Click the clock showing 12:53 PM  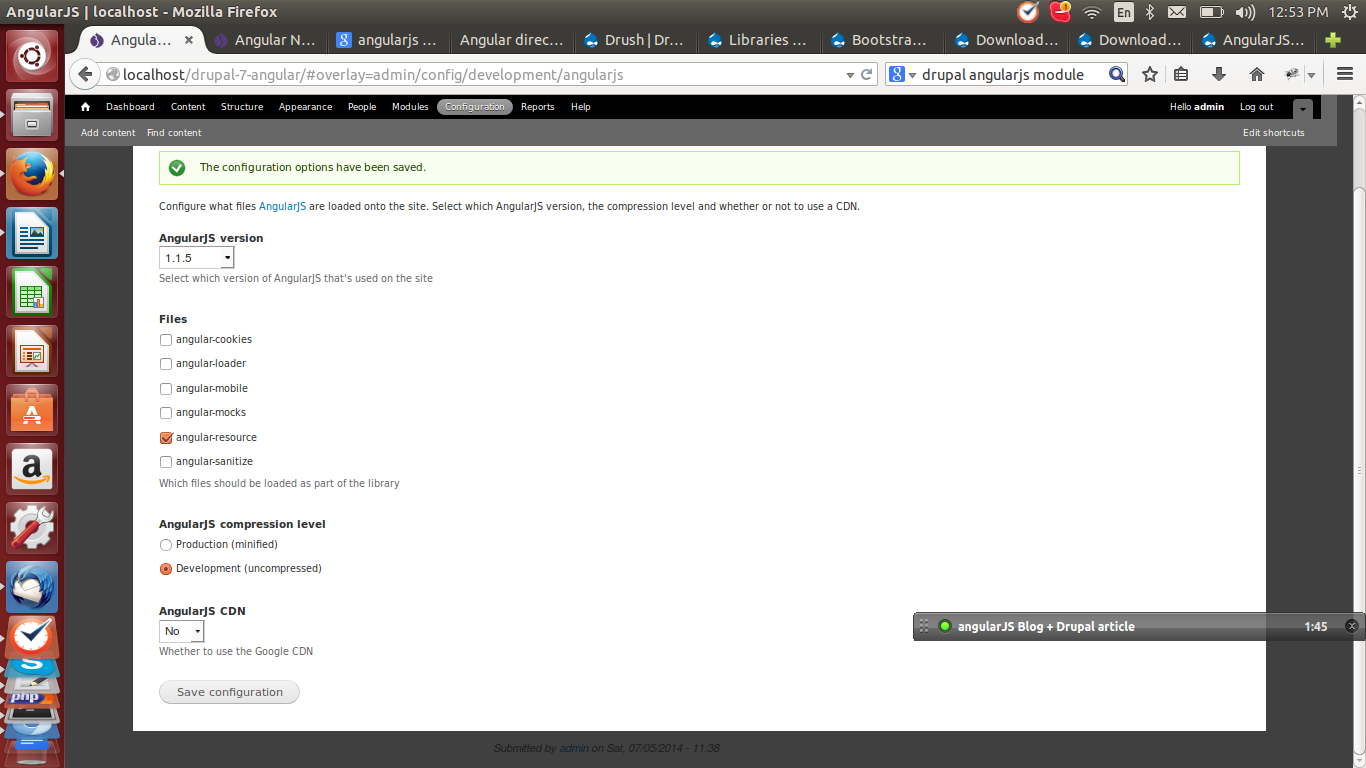click(1298, 12)
